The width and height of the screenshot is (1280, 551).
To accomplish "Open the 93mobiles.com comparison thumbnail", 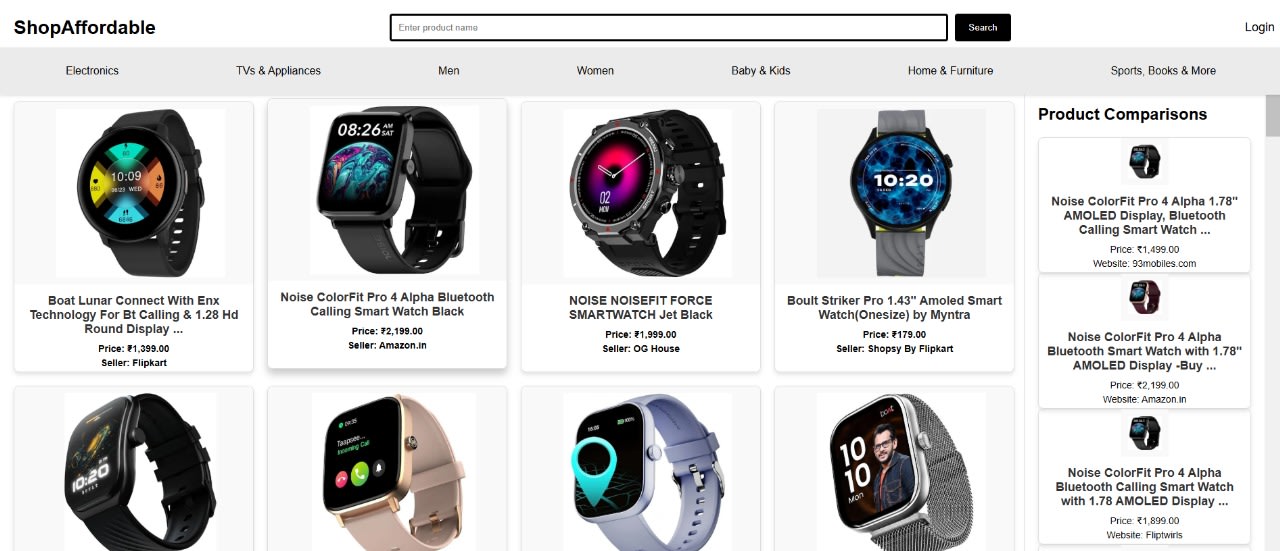I will pos(1144,163).
